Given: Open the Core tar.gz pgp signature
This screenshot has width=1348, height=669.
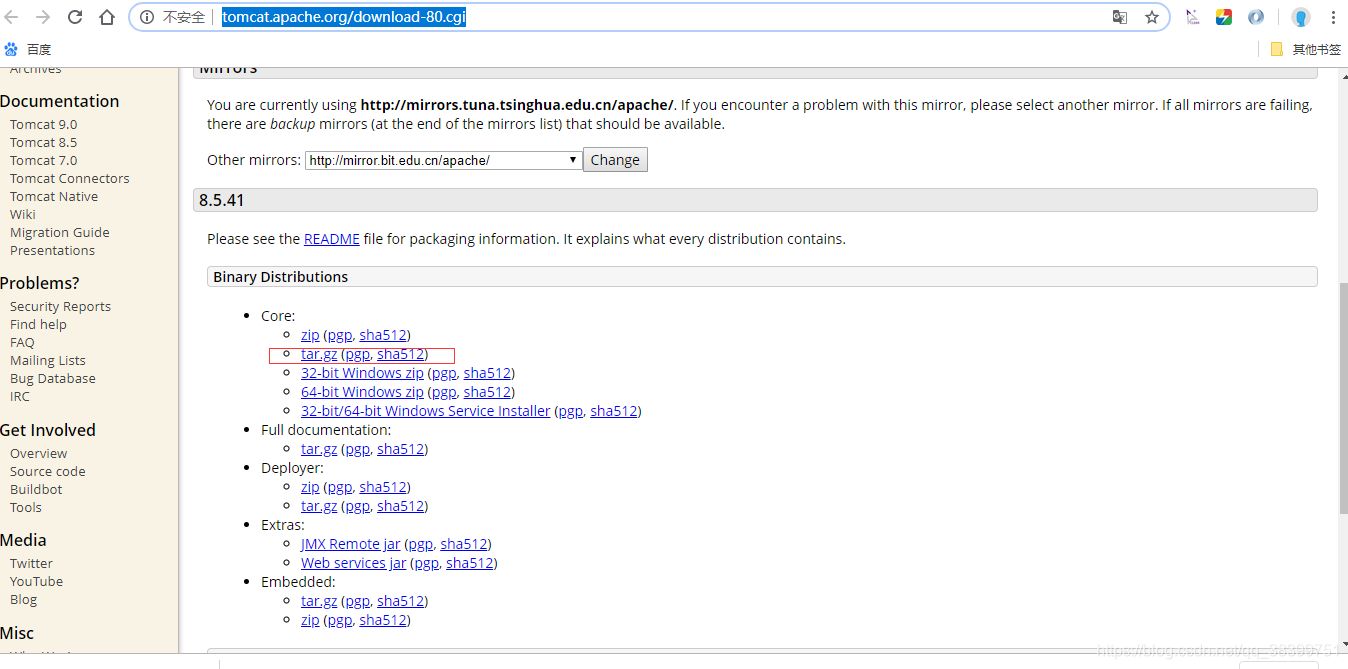Looking at the screenshot, I should tap(358, 354).
